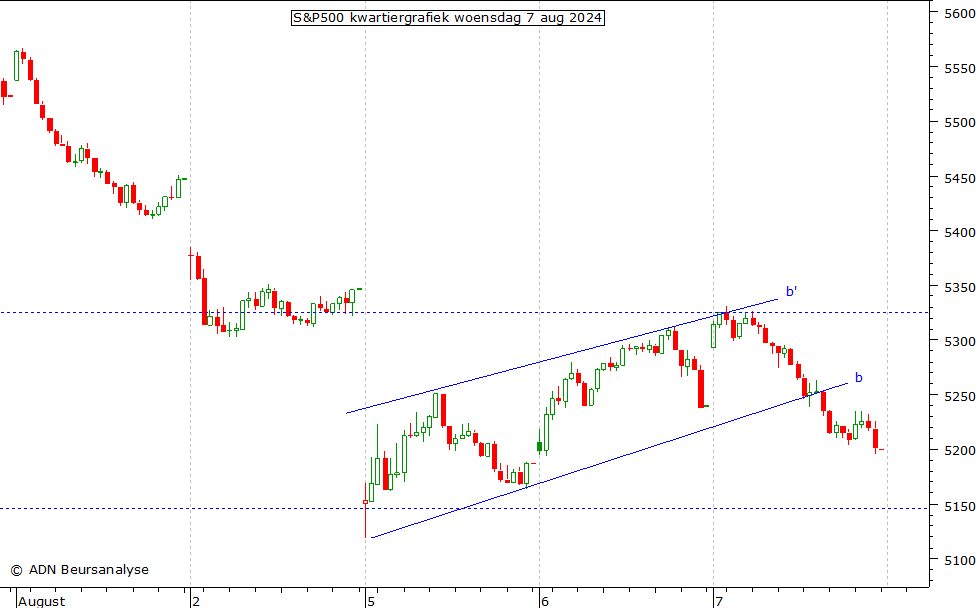This screenshot has height=608, width=980.
Task: Select the date marker 6 on time axis
Action: point(544,601)
